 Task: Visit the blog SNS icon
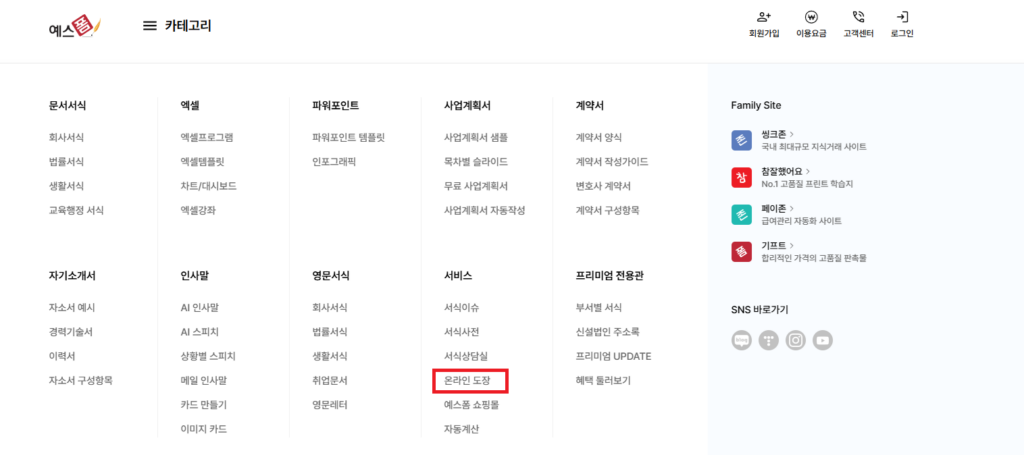pos(742,341)
